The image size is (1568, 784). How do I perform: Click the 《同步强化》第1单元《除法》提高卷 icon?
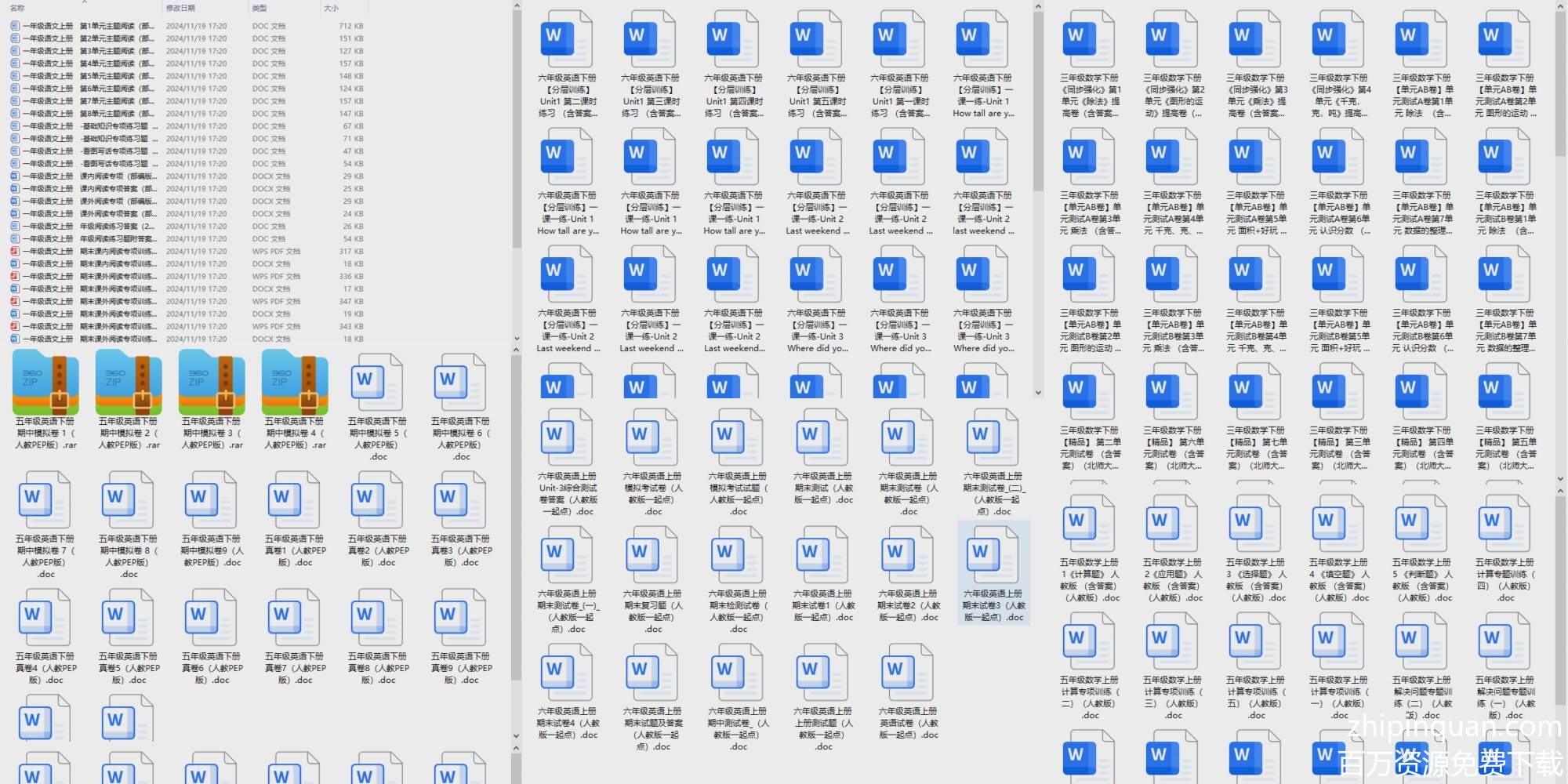[x=1090, y=39]
